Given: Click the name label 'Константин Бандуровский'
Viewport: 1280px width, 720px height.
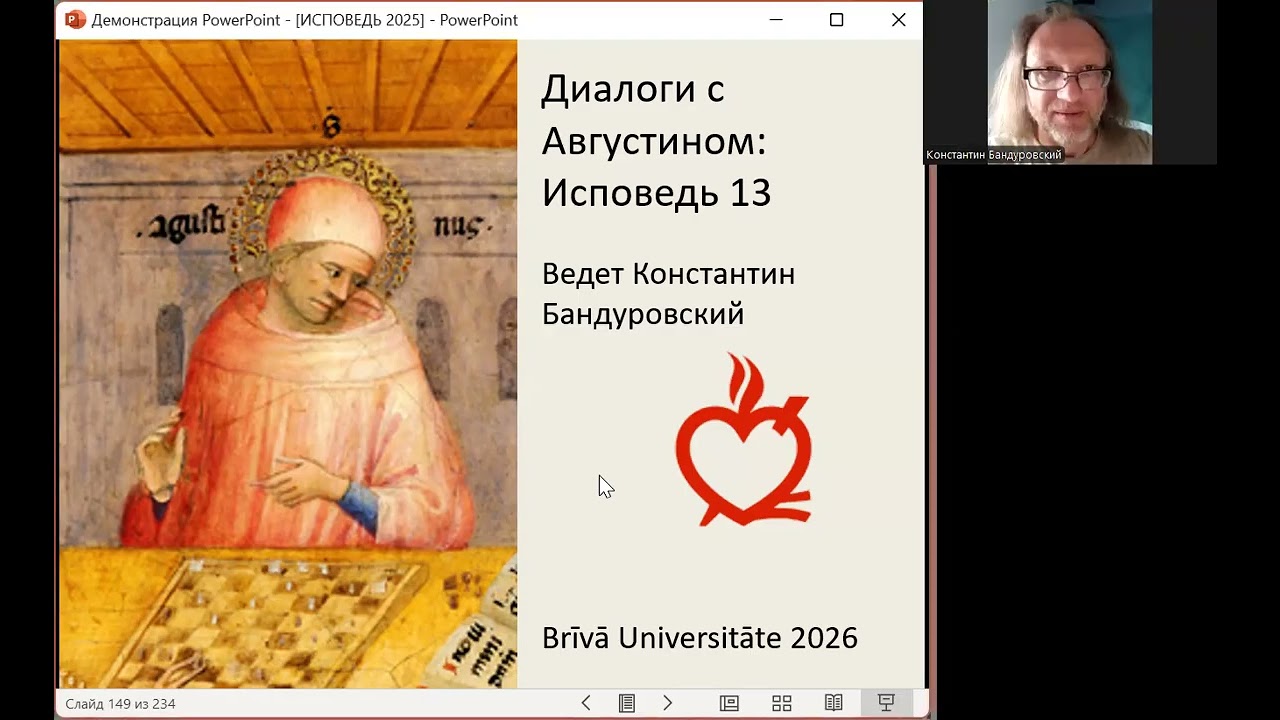Looking at the screenshot, I should (x=994, y=155).
